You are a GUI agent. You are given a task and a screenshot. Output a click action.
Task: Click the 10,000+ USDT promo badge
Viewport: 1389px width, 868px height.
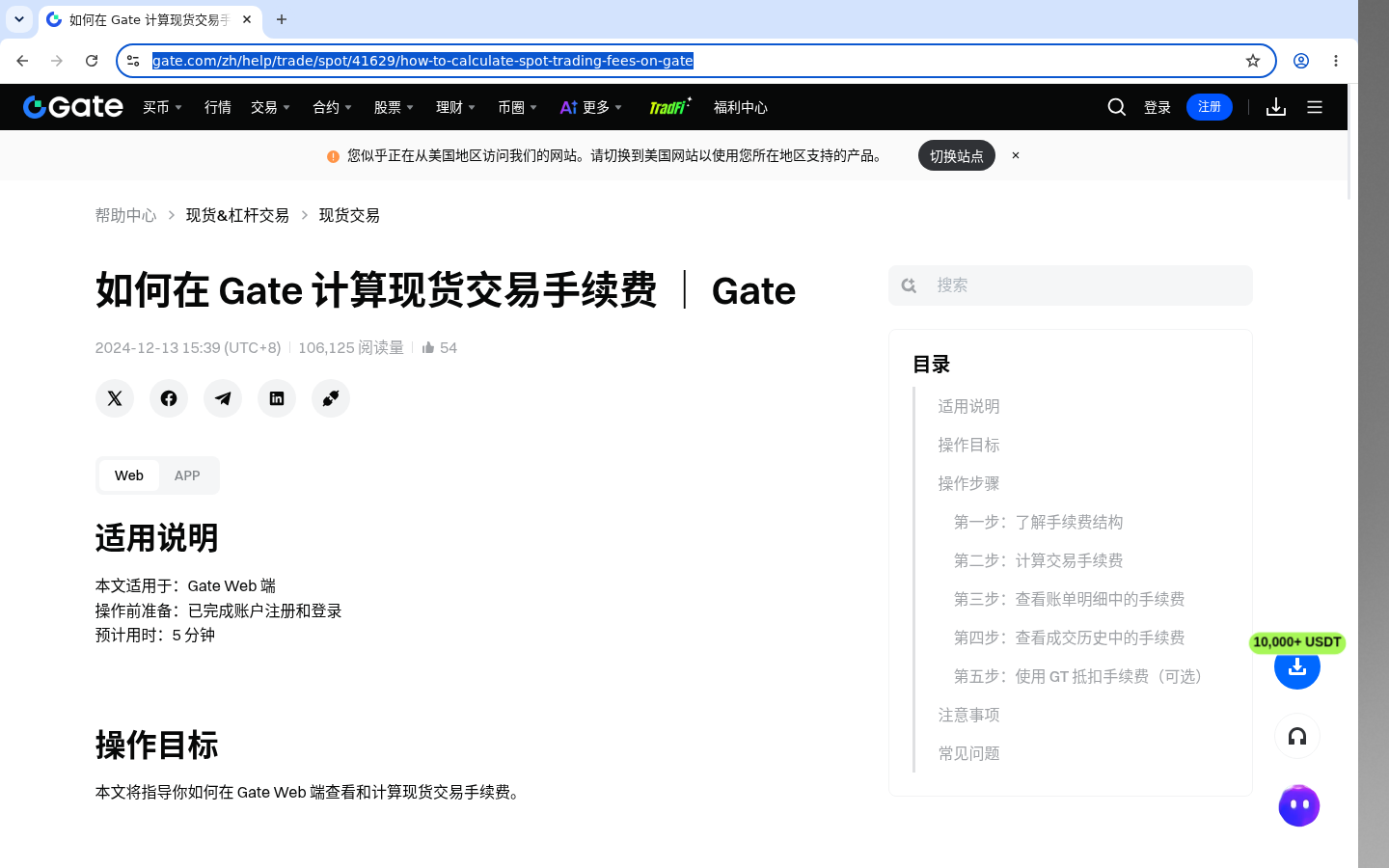click(x=1297, y=642)
